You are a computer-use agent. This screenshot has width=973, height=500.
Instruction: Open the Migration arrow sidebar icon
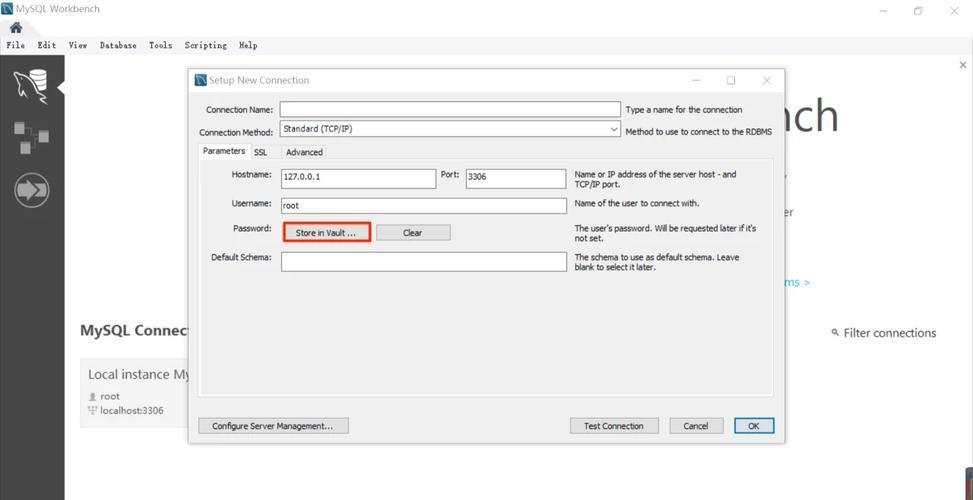pyautogui.click(x=31, y=190)
